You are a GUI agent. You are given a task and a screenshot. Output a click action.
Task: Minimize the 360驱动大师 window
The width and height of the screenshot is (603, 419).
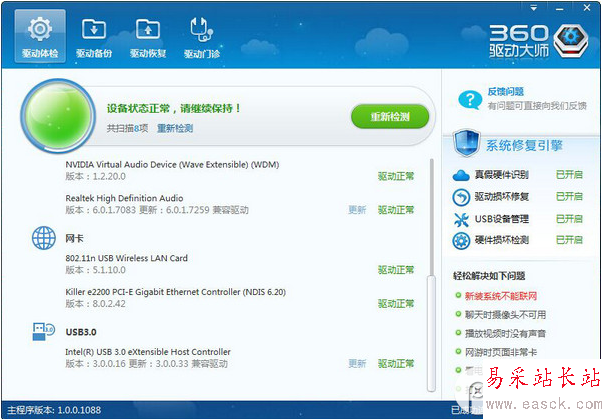560,8
